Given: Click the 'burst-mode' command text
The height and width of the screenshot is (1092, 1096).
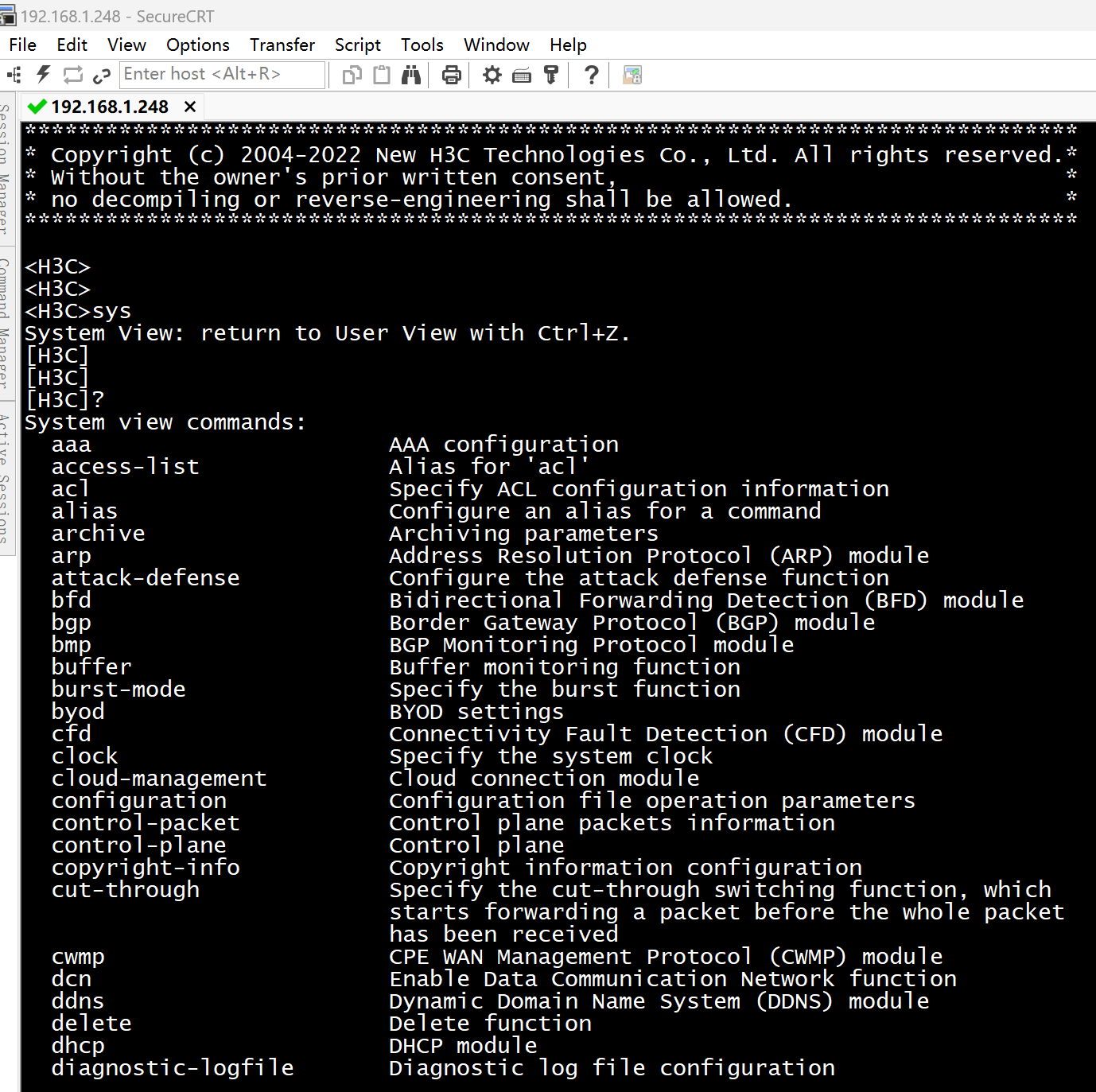Looking at the screenshot, I should coord(119,689).
